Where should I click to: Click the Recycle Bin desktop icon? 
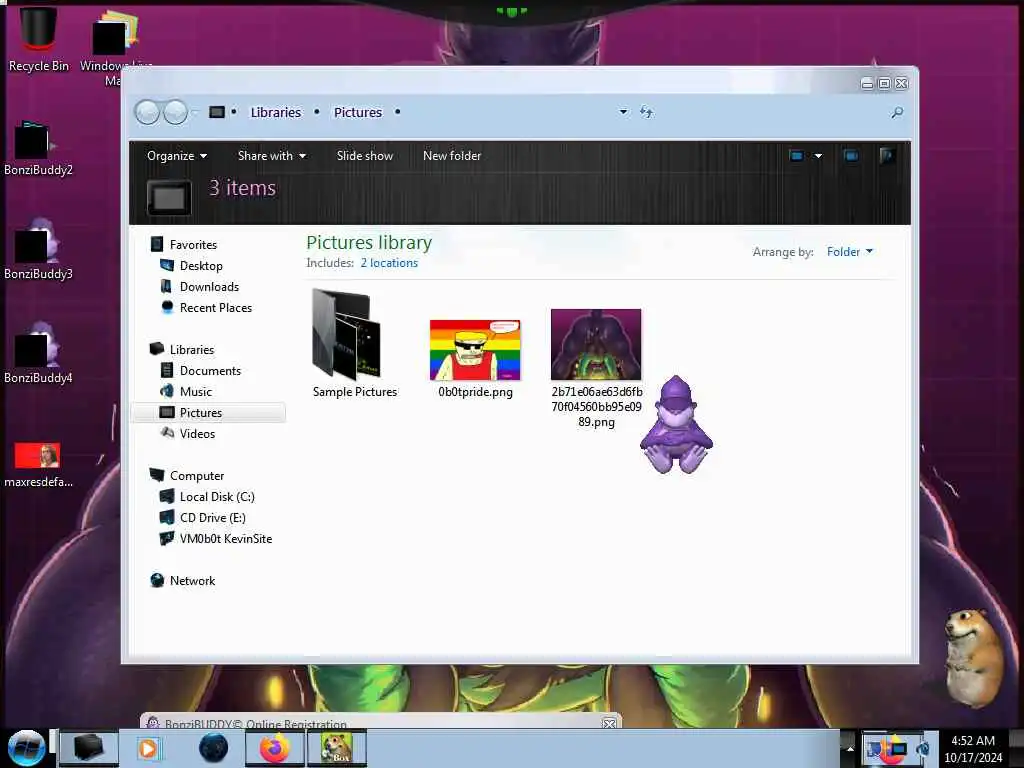click(39, 39)
